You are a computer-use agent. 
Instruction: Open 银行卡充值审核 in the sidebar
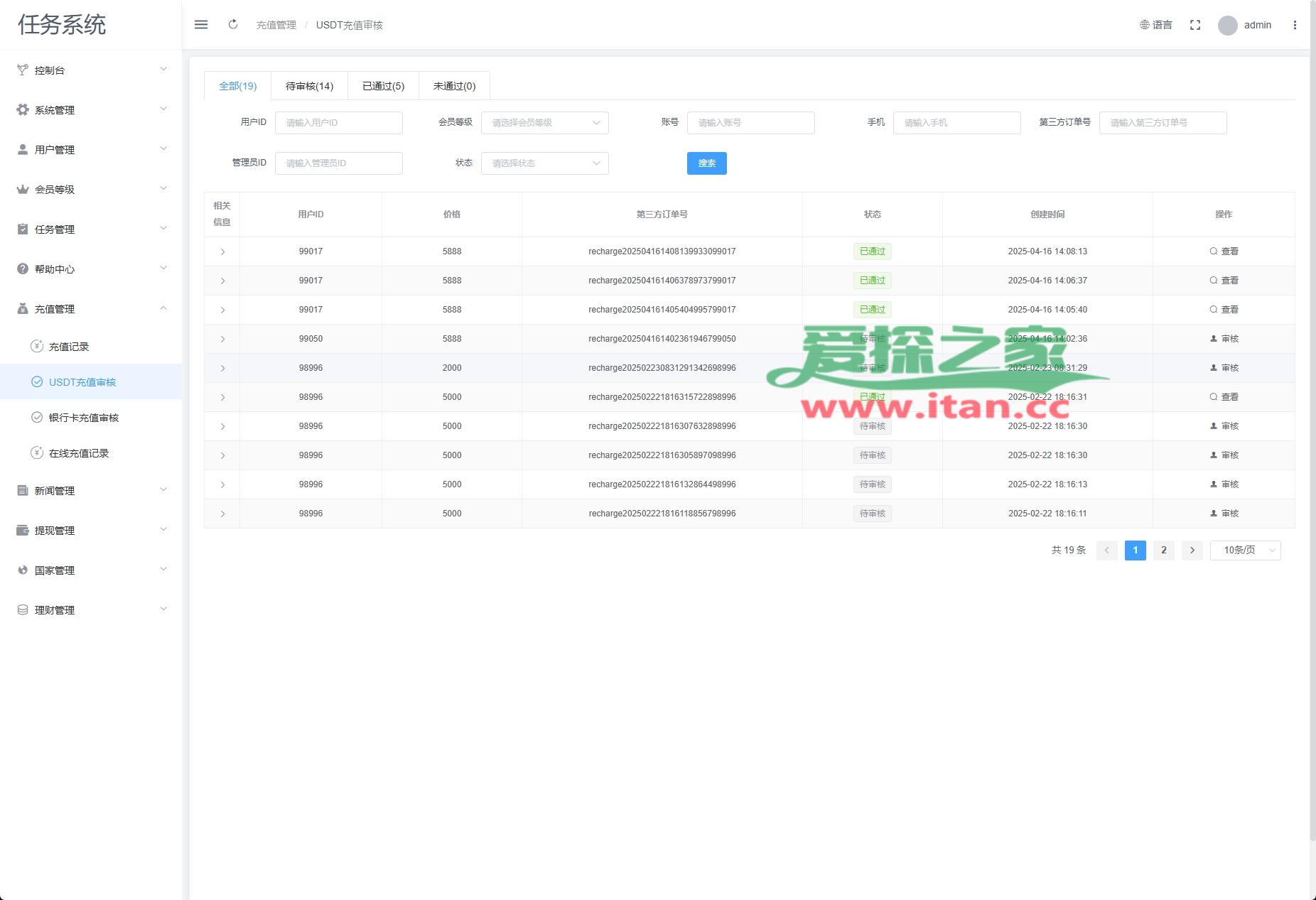pos(83,418)
